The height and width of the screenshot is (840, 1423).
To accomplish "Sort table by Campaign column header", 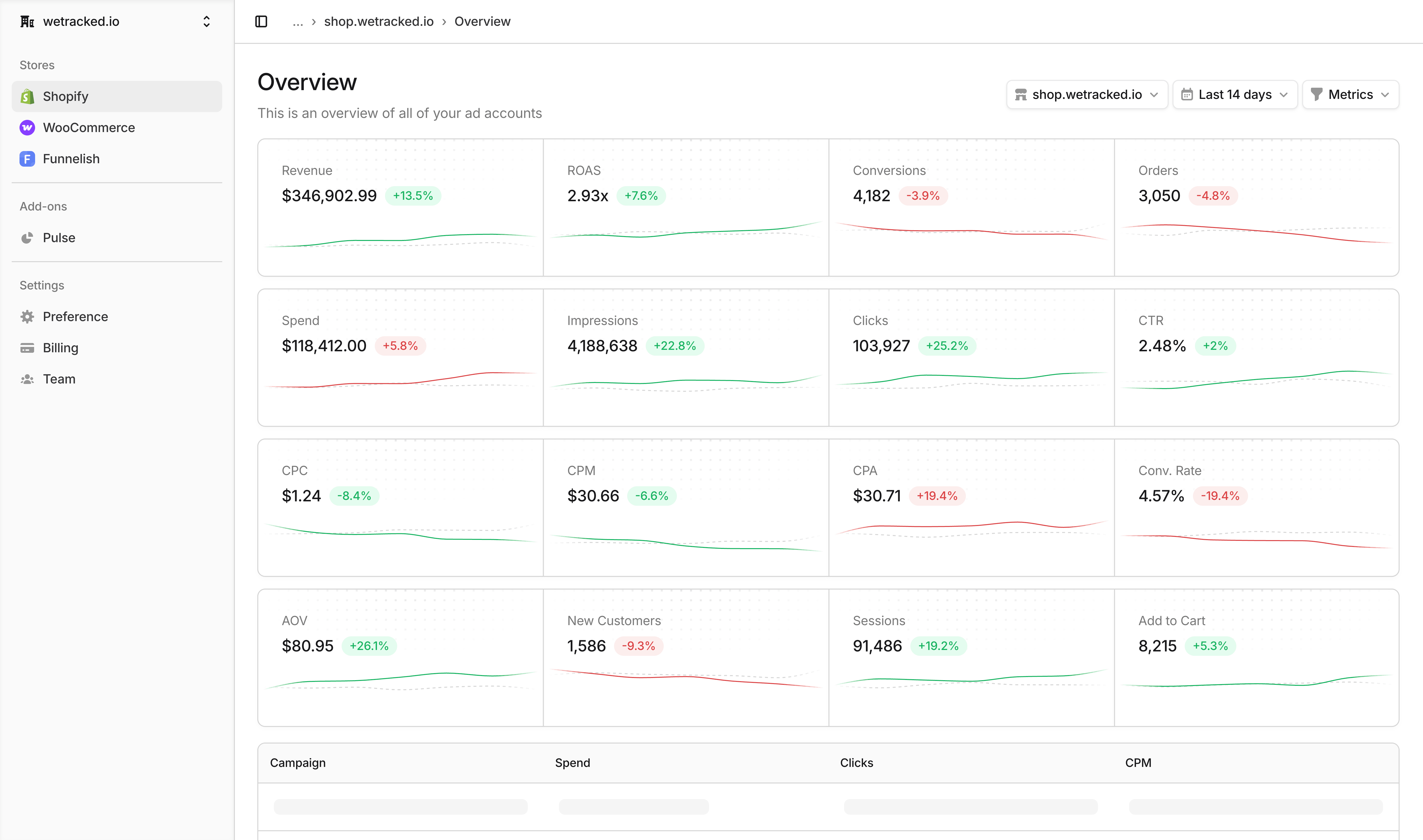I will [298, 763].
